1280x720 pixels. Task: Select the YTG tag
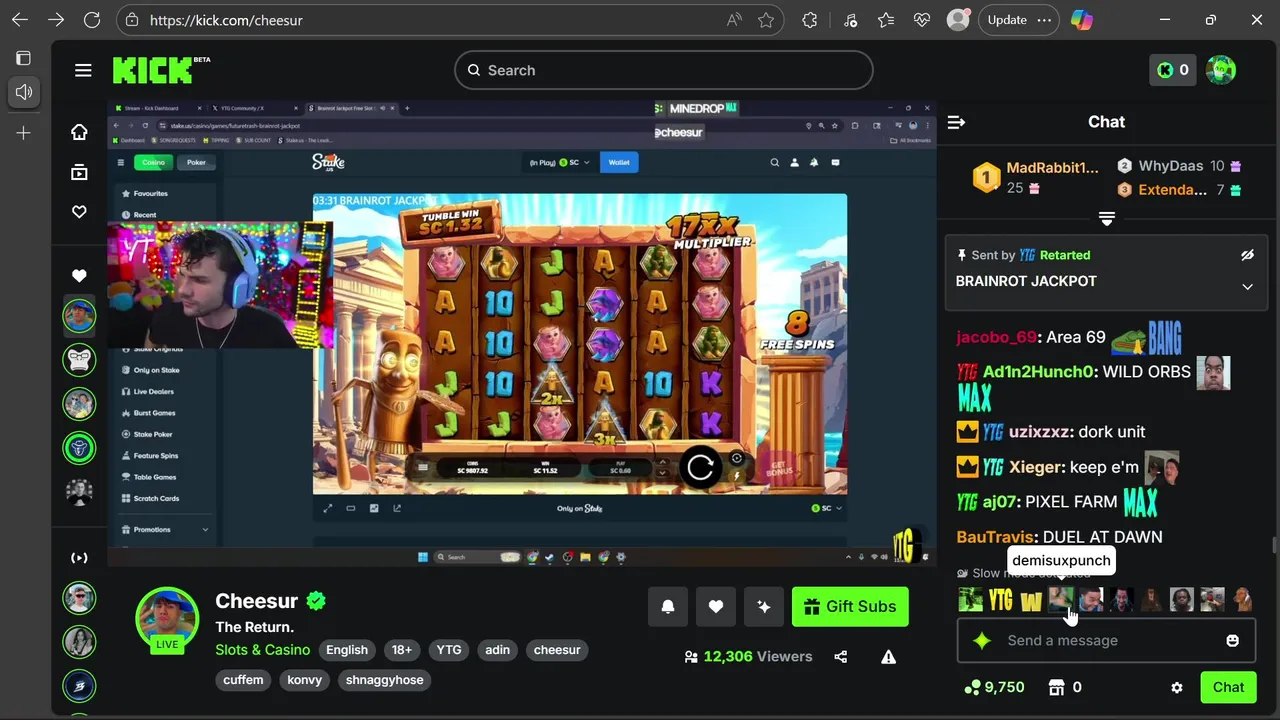tap(449, 650)
